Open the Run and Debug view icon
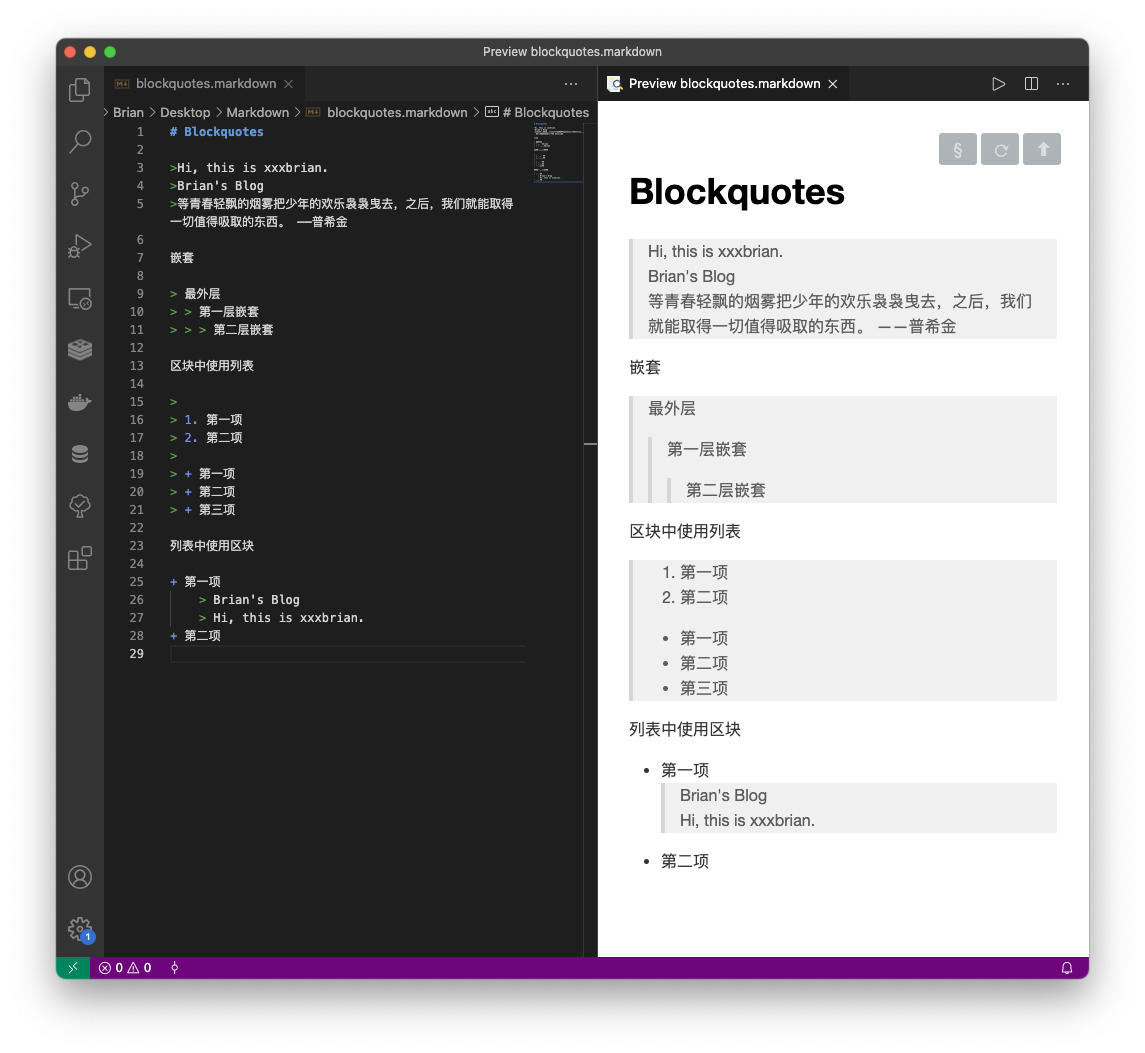1145x1053 pixels. [x=80, y=246]
